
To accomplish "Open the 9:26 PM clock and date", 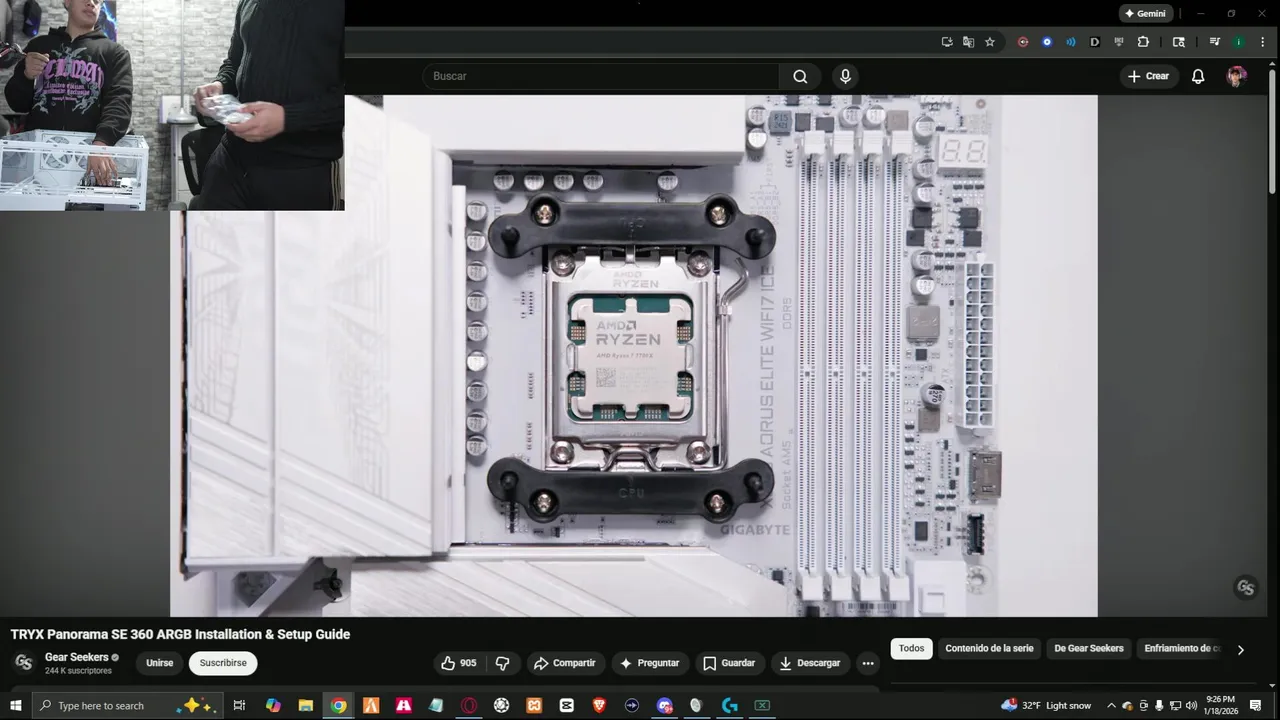I will (x=1220, y=706).
